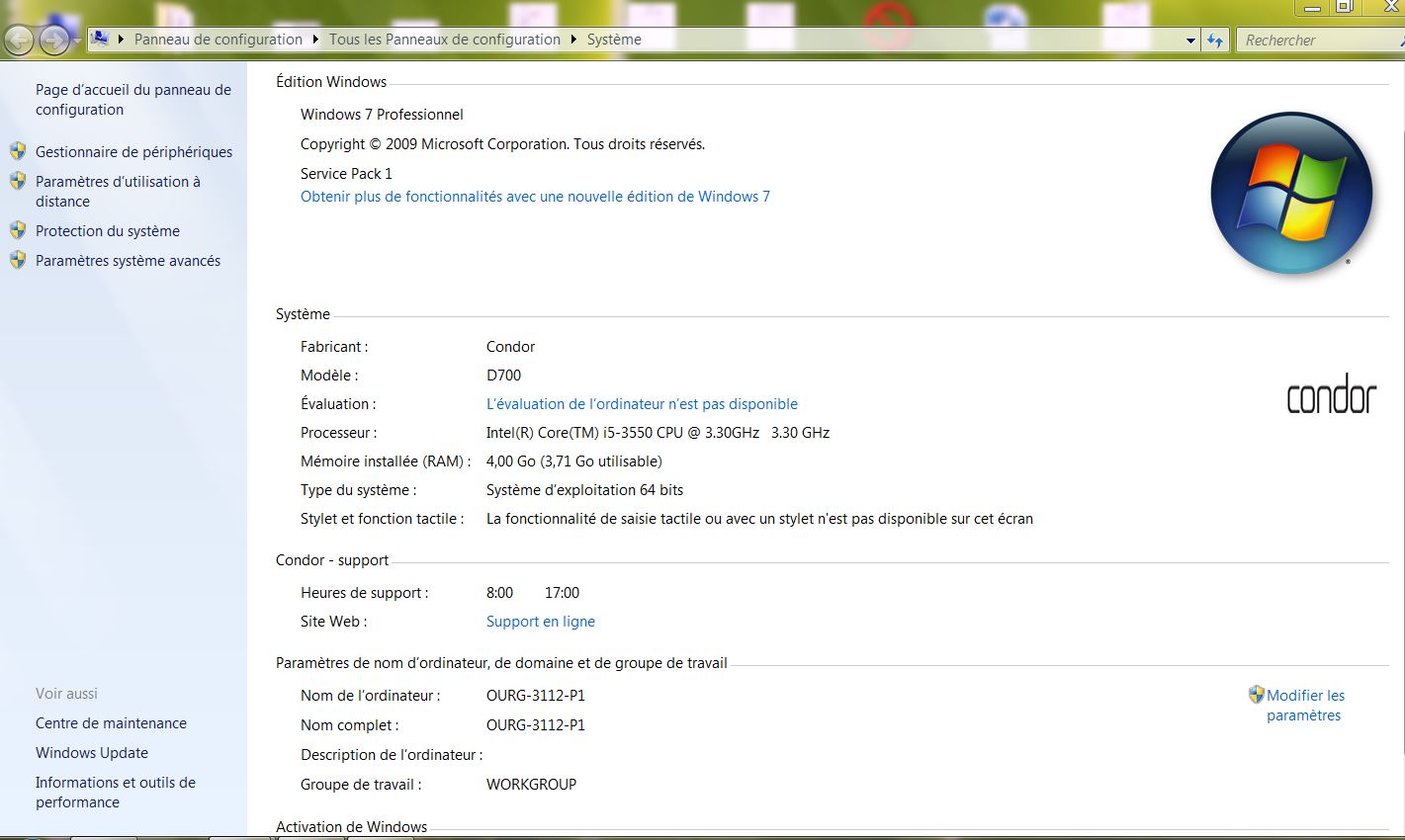Open "Windows Update" under Voir aussi
This screenshot has height=840, width=1405.
[92, 753]
